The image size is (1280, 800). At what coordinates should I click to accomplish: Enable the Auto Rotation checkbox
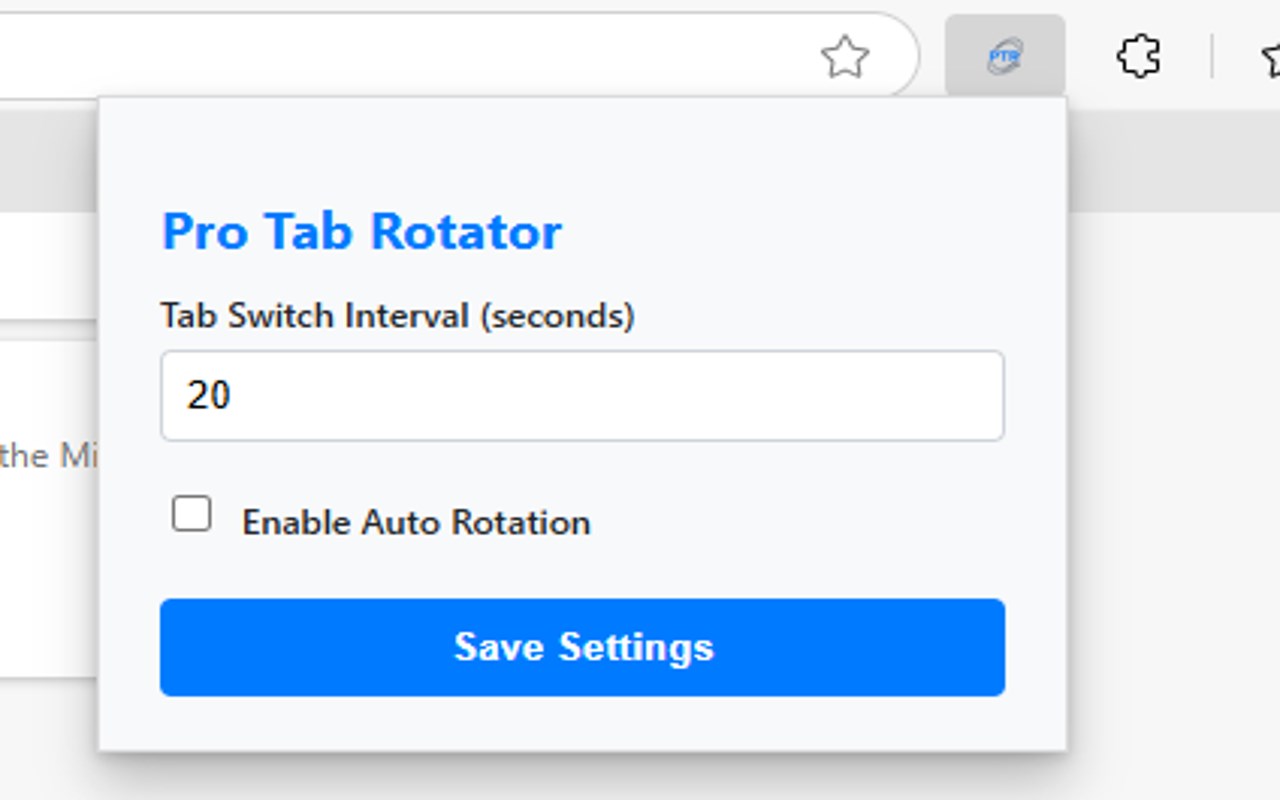click(191, 514)
